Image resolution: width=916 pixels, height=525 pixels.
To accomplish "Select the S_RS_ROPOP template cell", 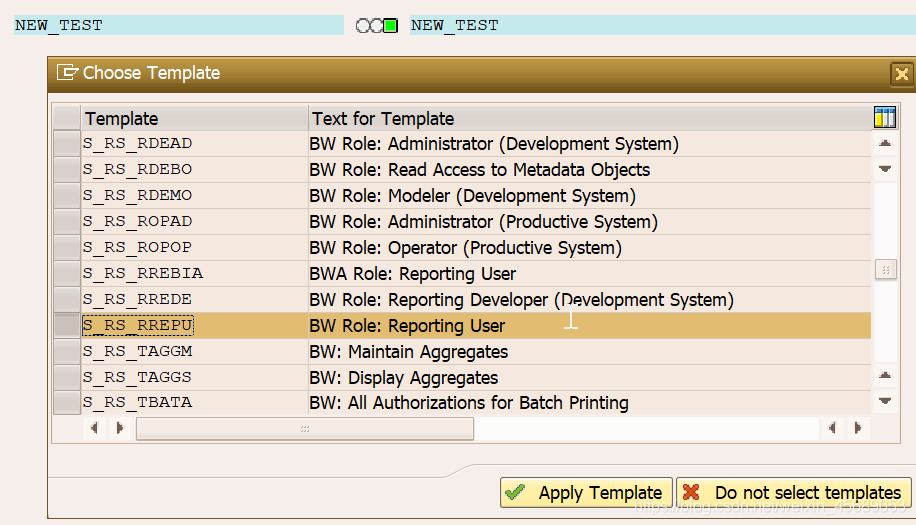I will 195,248.
